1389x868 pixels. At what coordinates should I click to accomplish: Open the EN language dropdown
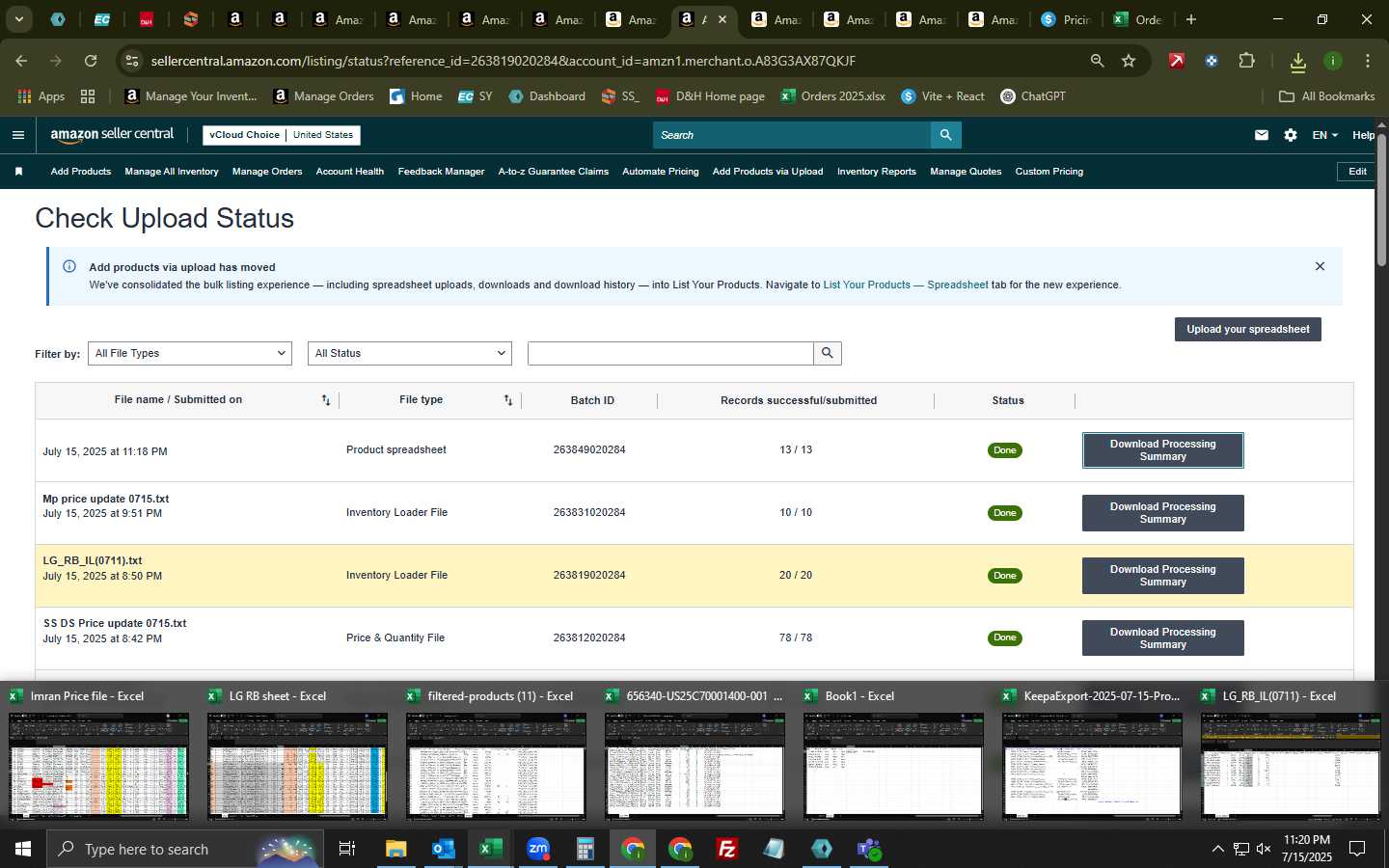[x=1324, y=135]
